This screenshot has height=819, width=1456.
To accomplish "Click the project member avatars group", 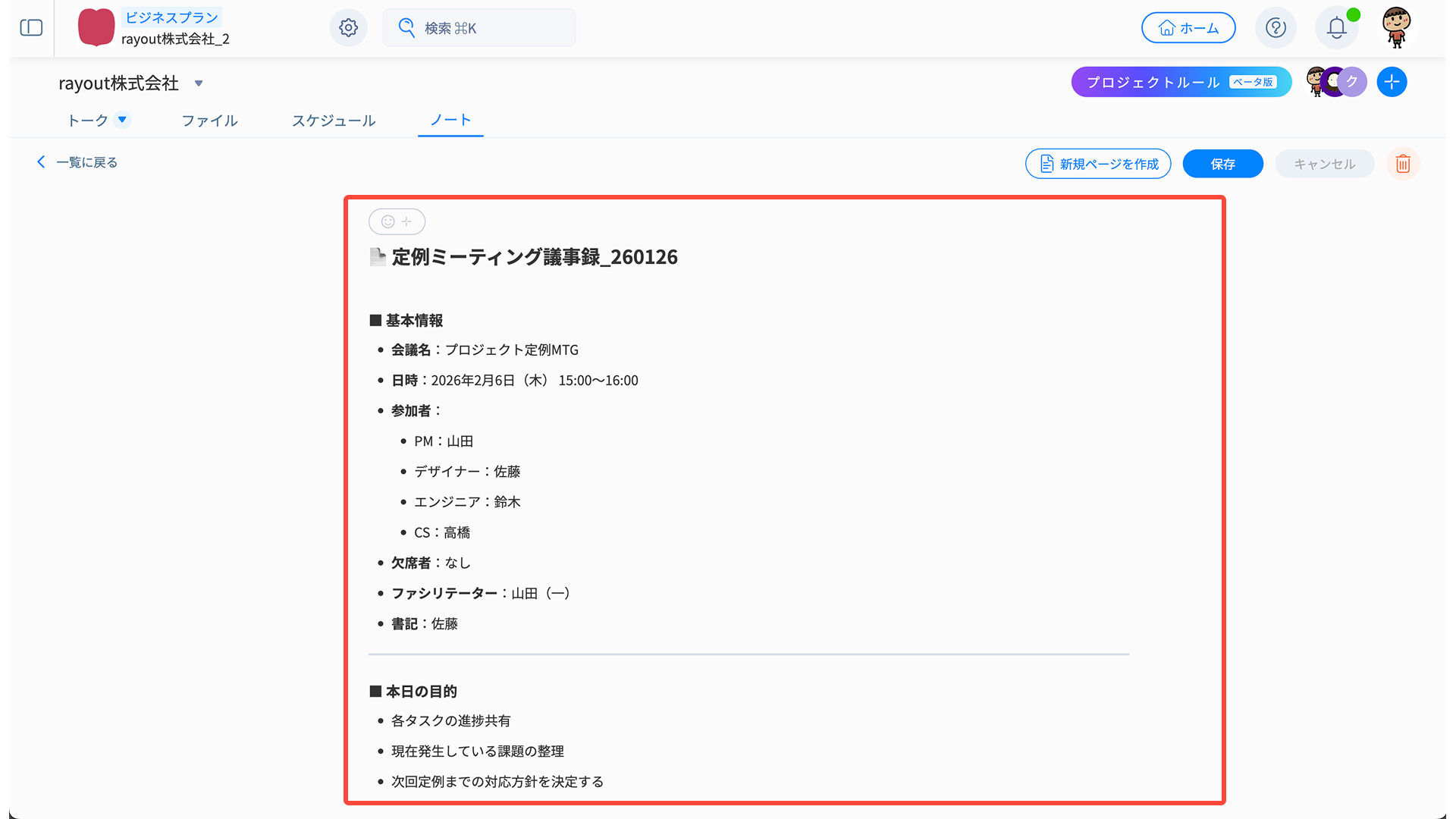I will 1335,82.
